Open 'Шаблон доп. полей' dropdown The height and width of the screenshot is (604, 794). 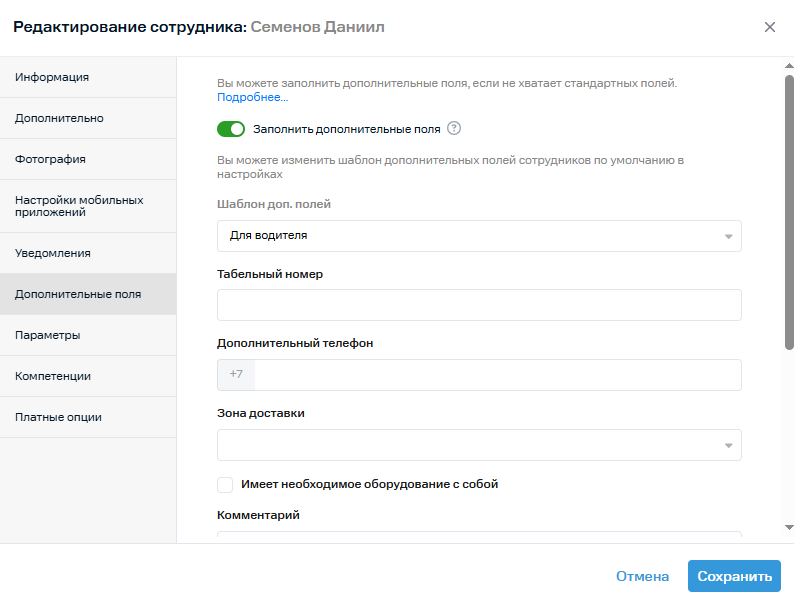[479, 236]
